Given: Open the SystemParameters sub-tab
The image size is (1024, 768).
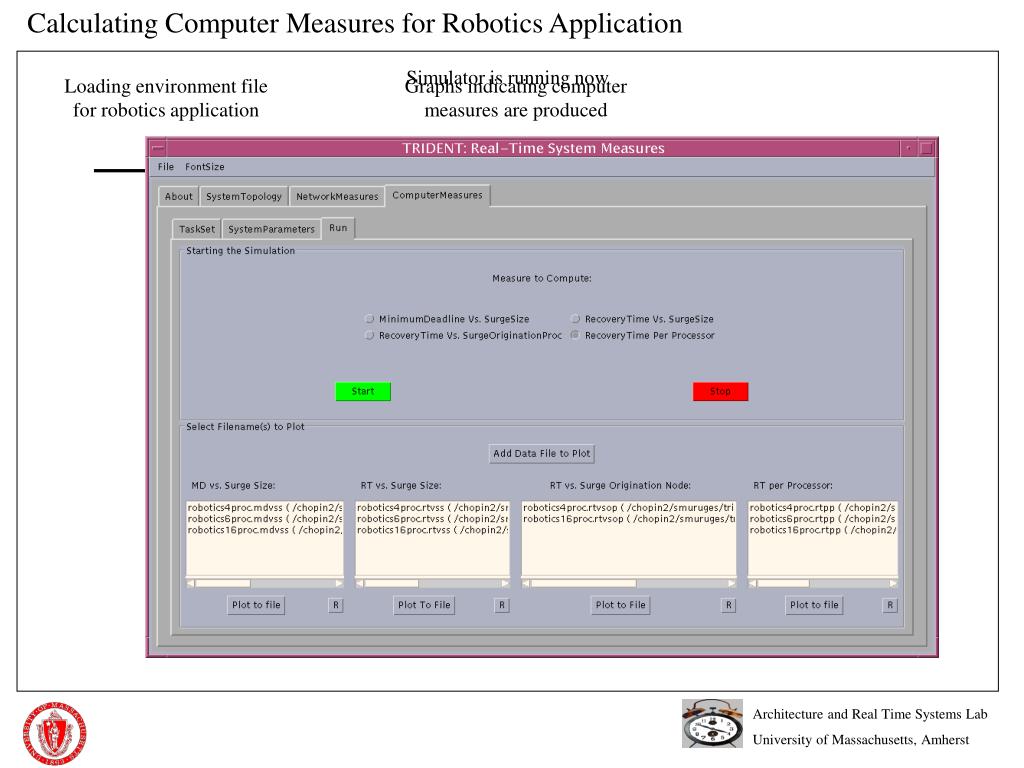Looking at the screenshot, I should 271,229.
